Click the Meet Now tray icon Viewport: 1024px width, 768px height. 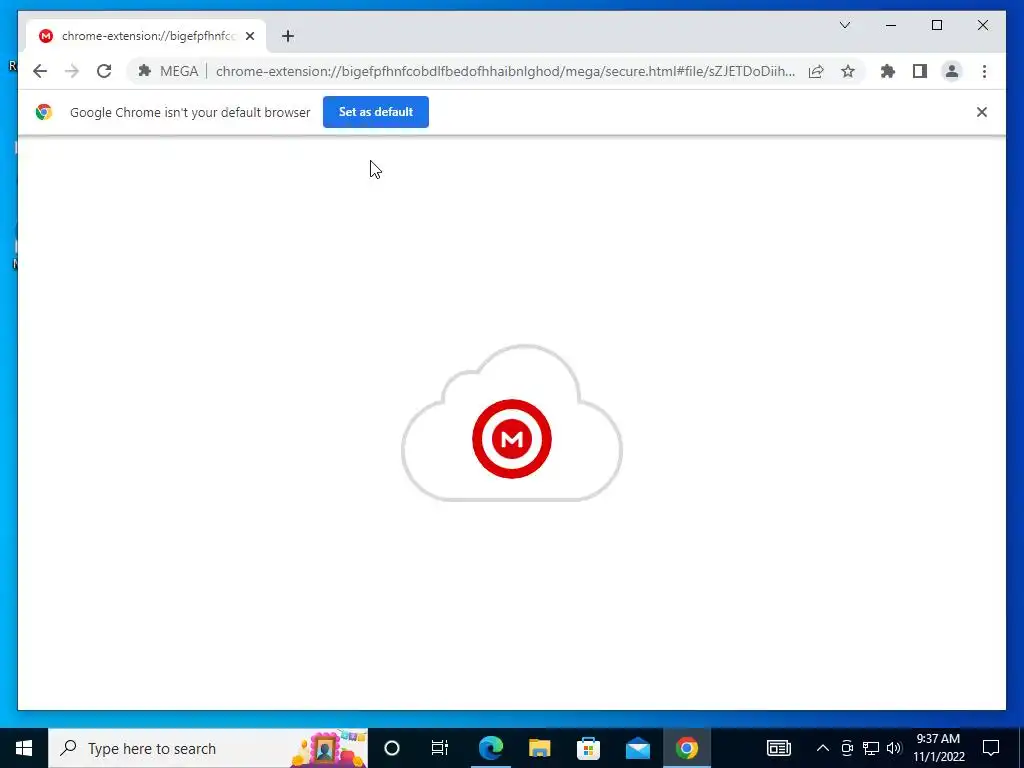(847, 748)
